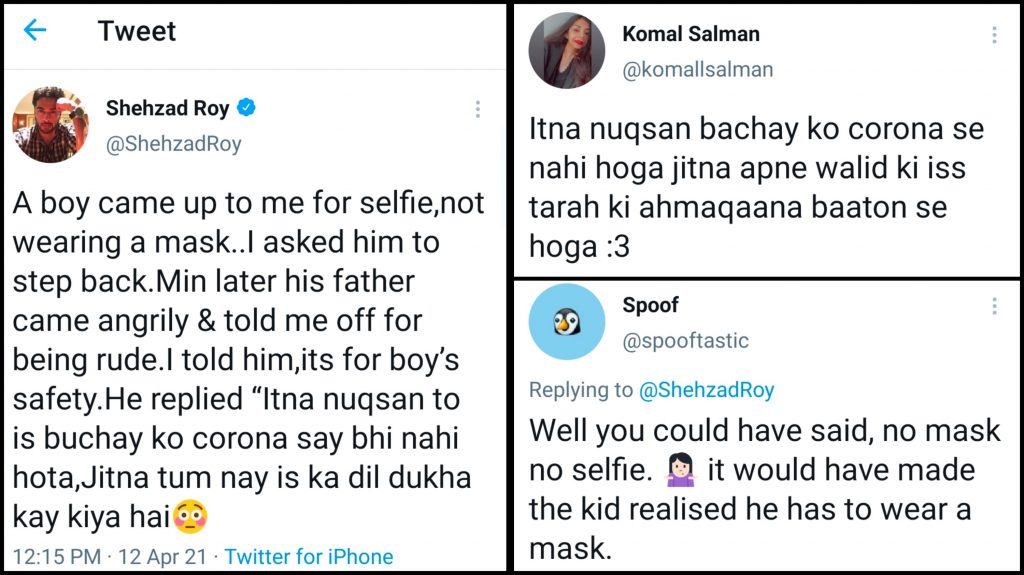Open the Shehzad Roy display name

(168, 108)
